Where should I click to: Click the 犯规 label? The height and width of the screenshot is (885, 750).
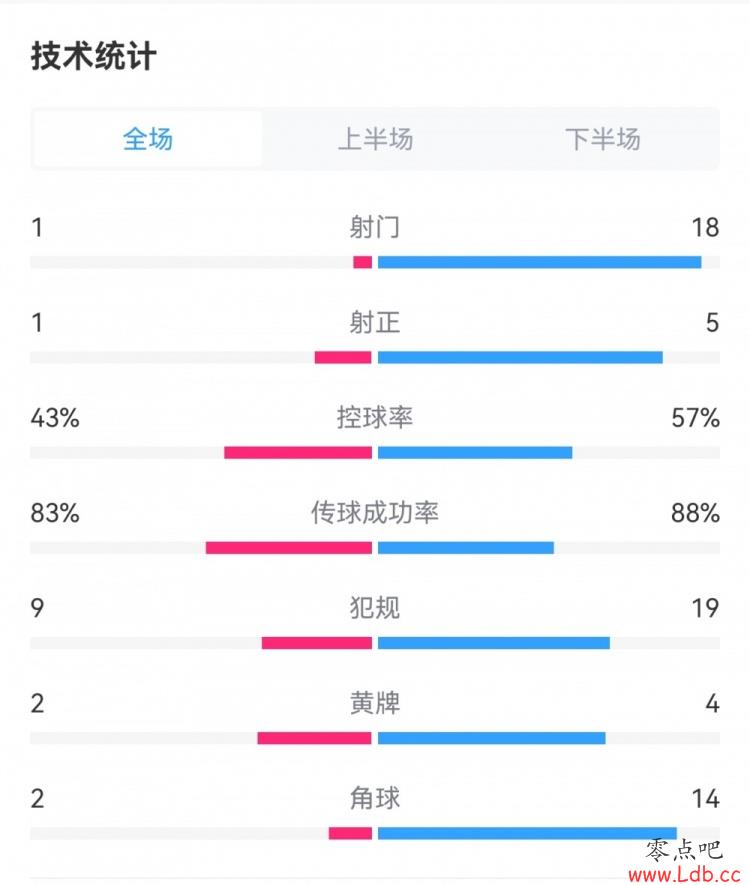375,608
